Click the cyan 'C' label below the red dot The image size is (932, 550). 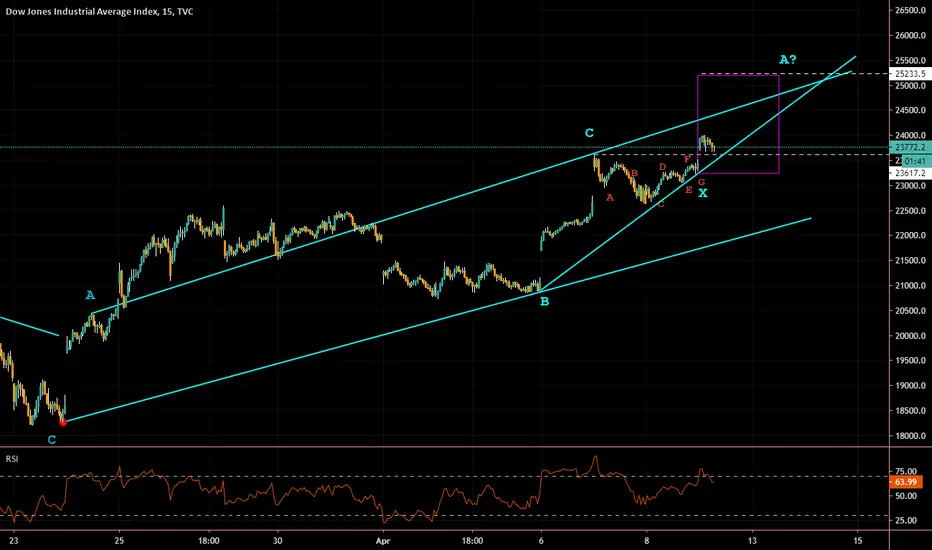52,439
